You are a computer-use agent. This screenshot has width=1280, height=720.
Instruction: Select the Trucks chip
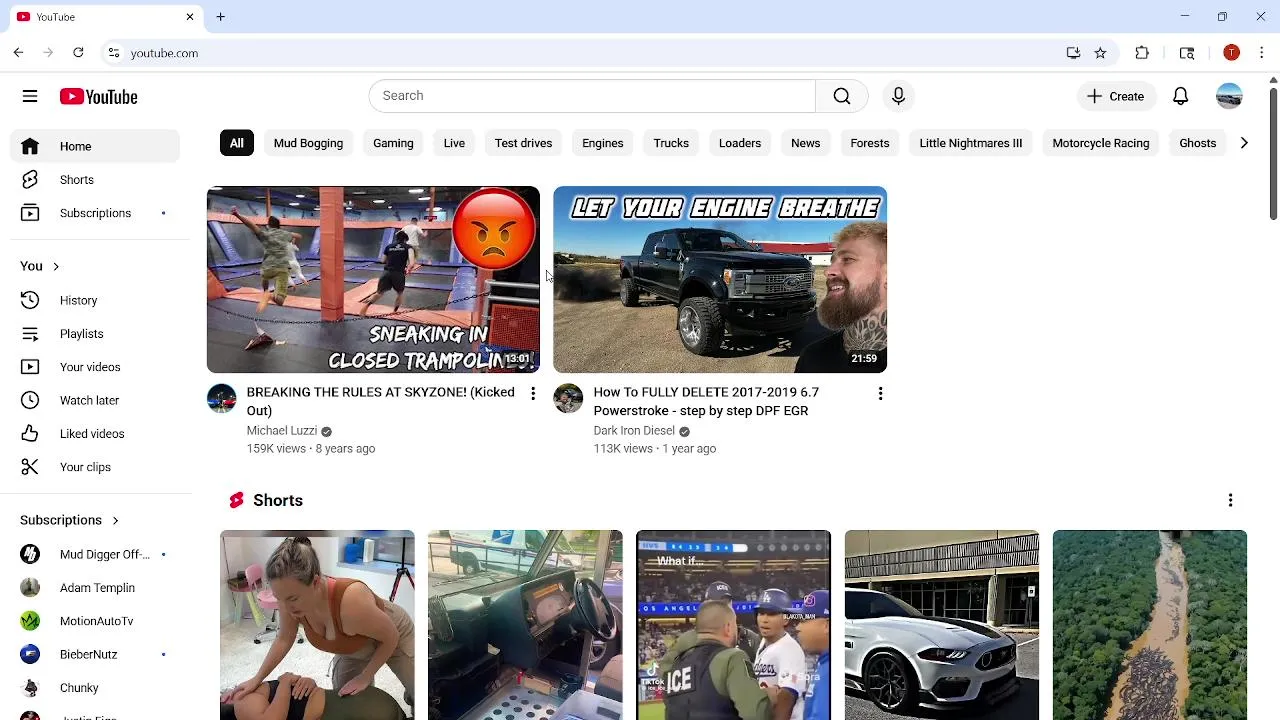671,143
